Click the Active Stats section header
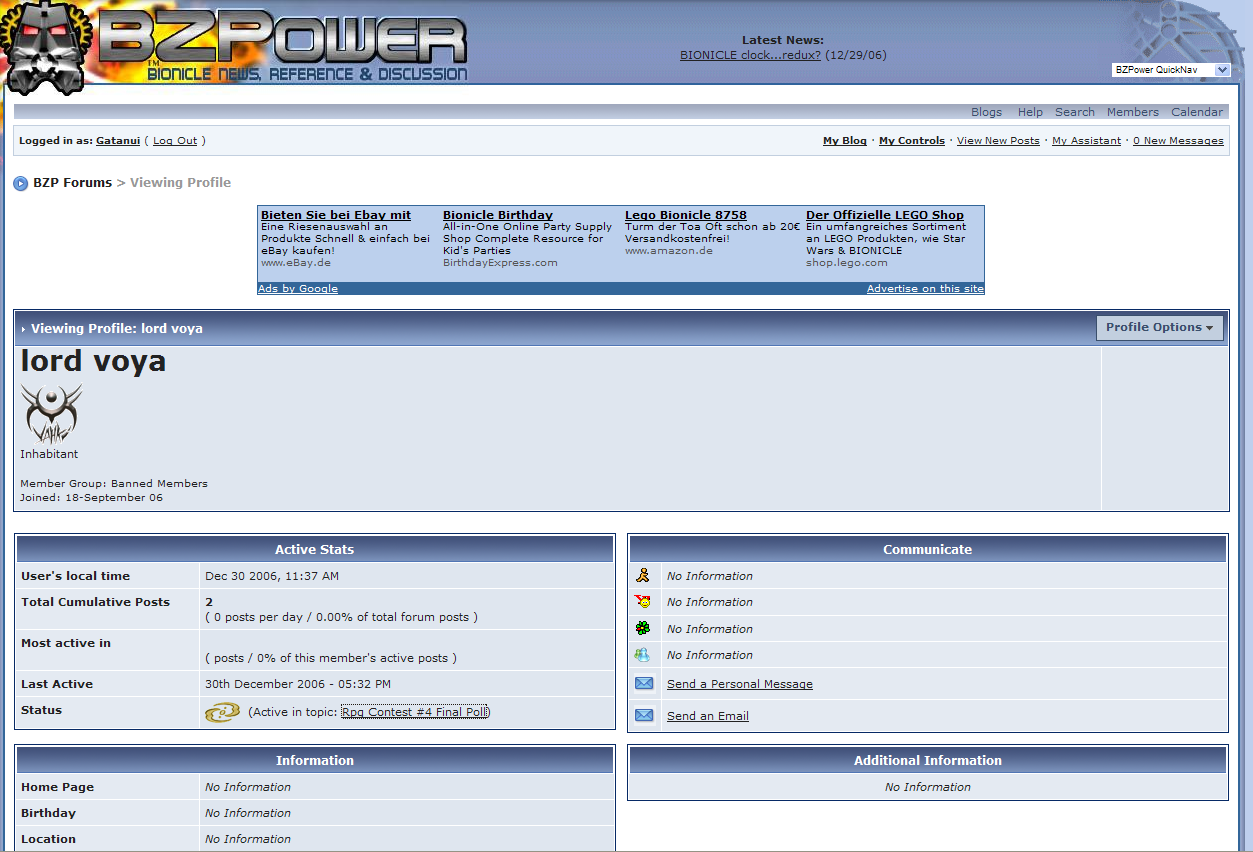This screenshot has height=852, width=1253. pos(315,549)
